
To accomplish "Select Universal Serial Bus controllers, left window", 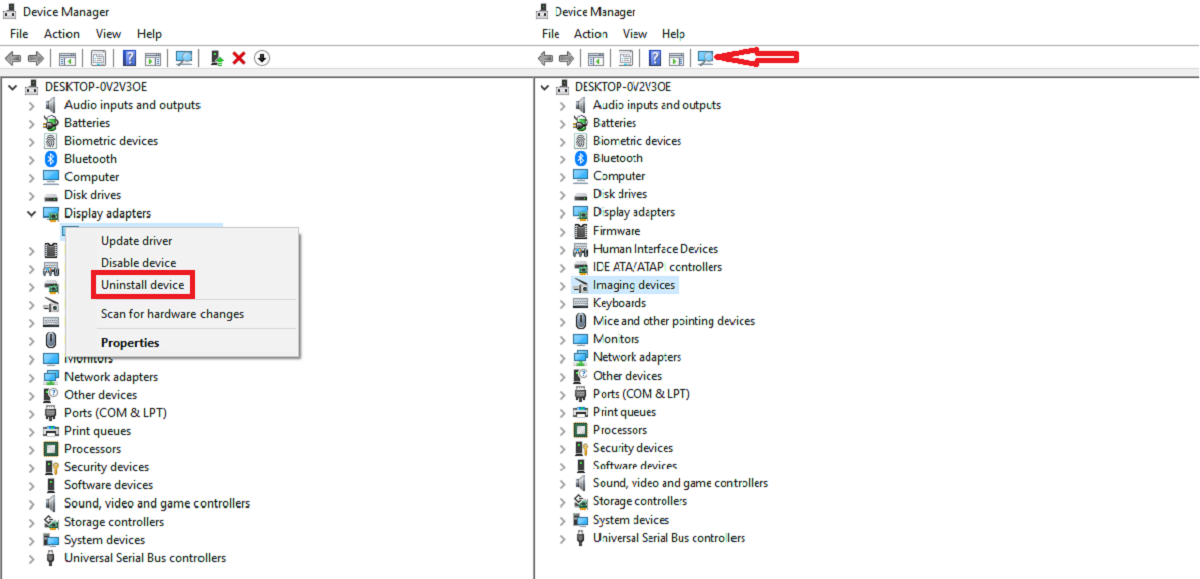I will point(145,558).
